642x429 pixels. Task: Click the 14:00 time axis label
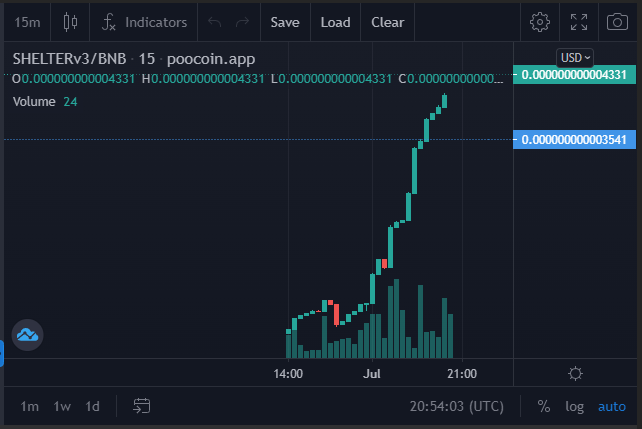[x=288, y=374]
